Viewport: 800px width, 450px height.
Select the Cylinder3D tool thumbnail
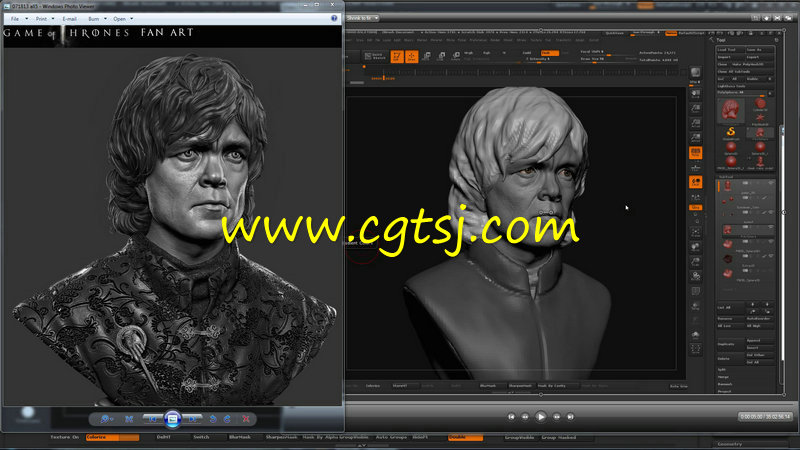pos(760,104)
